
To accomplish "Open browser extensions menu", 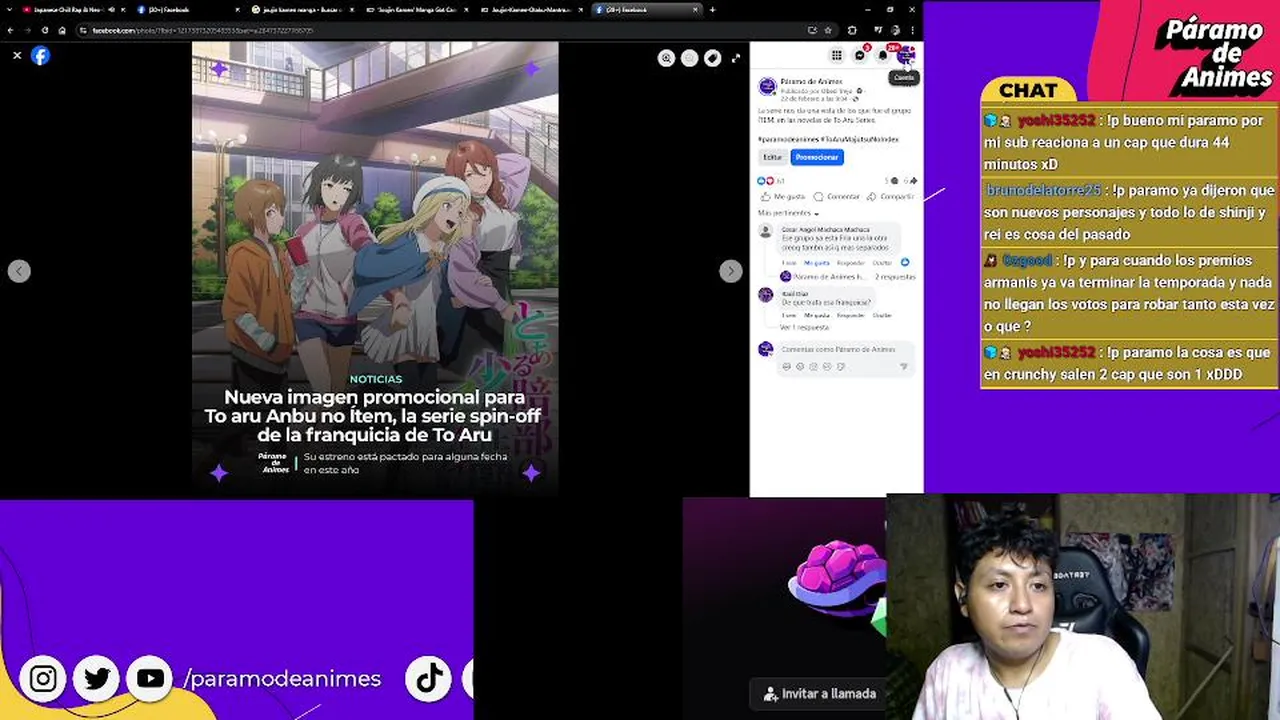I will pyautogui.click(x=852, y=30).
